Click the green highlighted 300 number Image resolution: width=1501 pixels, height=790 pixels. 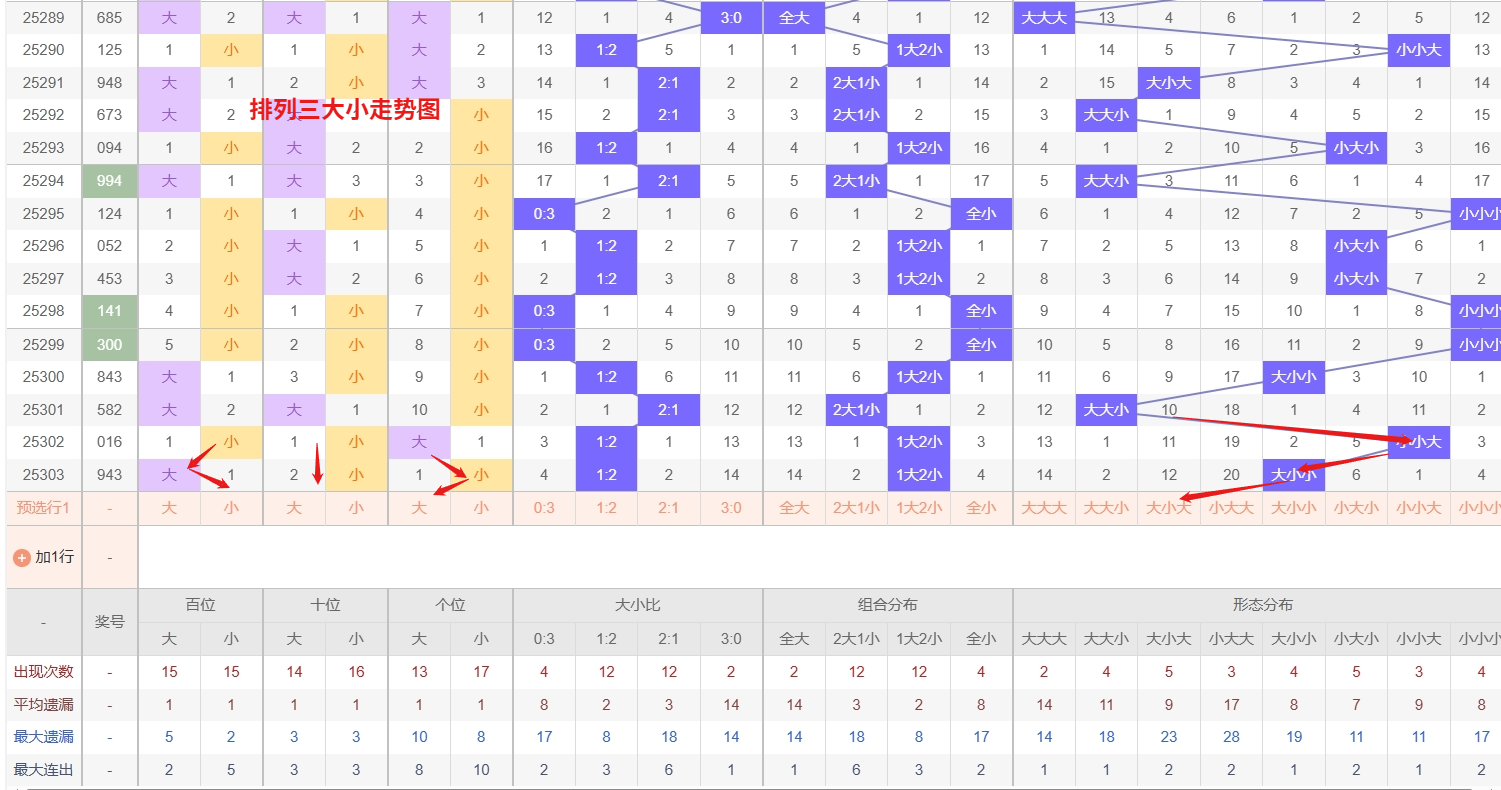[x=110, y=345]
